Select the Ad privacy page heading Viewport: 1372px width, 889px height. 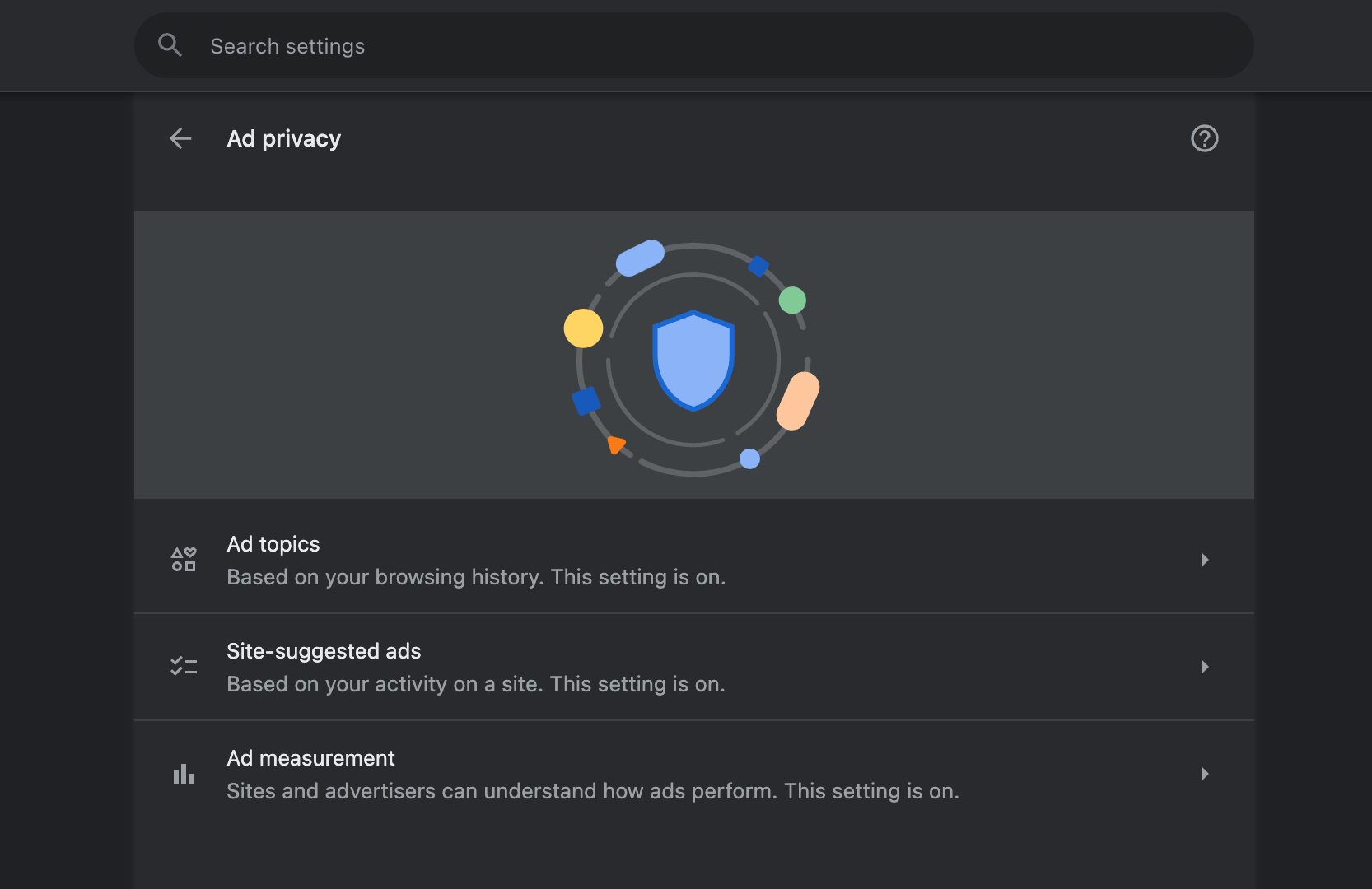click(283, 138)
